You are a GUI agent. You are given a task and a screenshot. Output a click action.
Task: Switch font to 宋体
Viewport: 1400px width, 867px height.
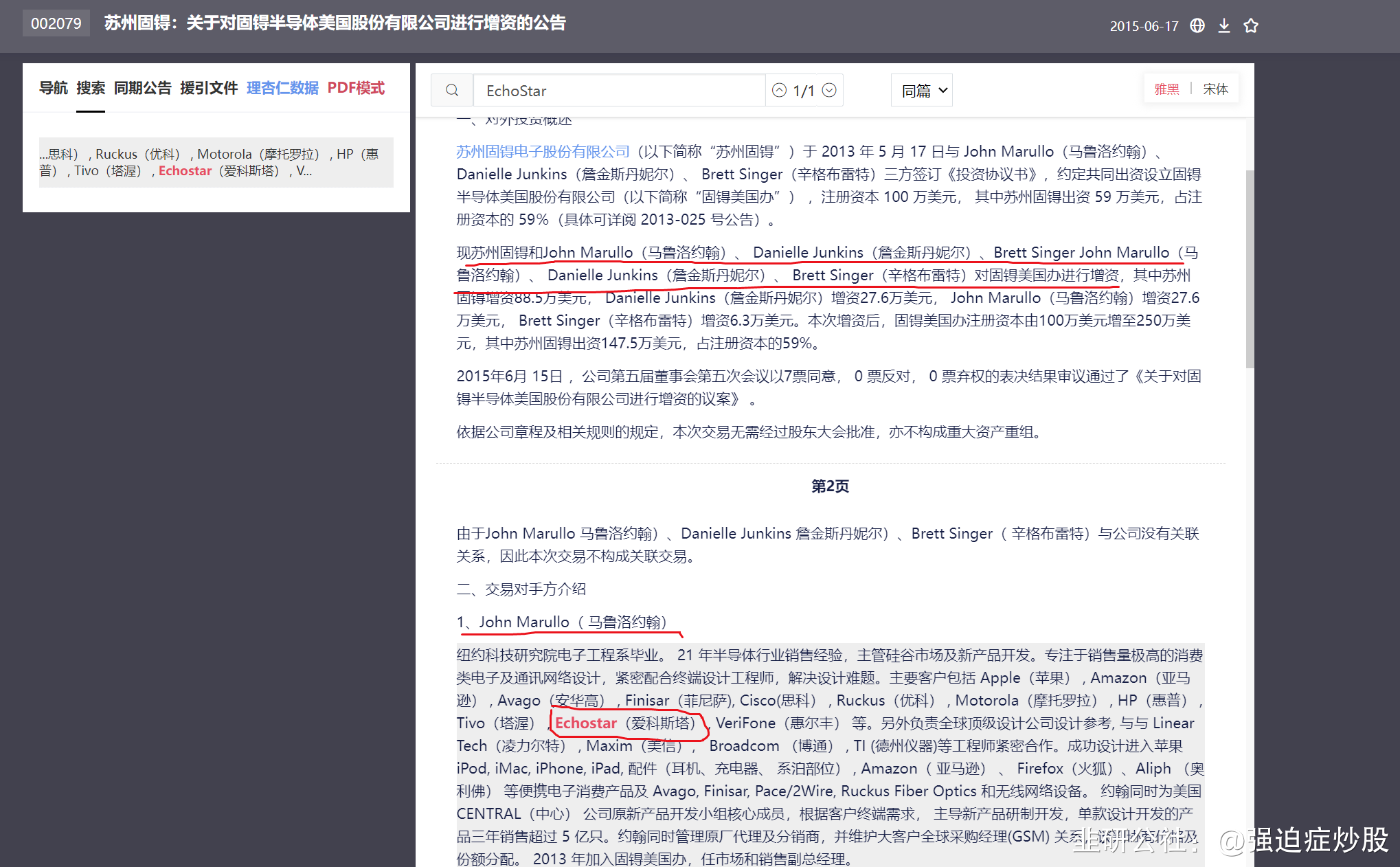point(1215,89)
